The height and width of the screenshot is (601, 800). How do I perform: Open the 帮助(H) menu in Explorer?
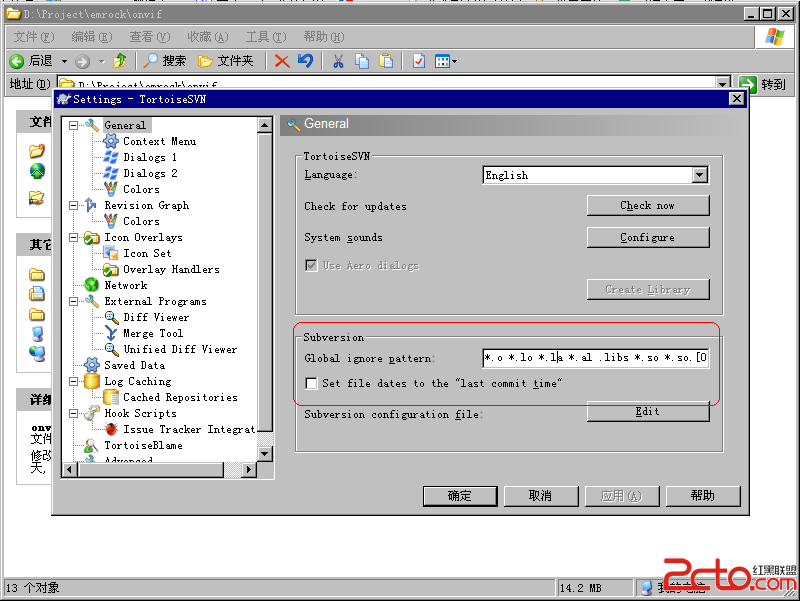coord(323,37)
